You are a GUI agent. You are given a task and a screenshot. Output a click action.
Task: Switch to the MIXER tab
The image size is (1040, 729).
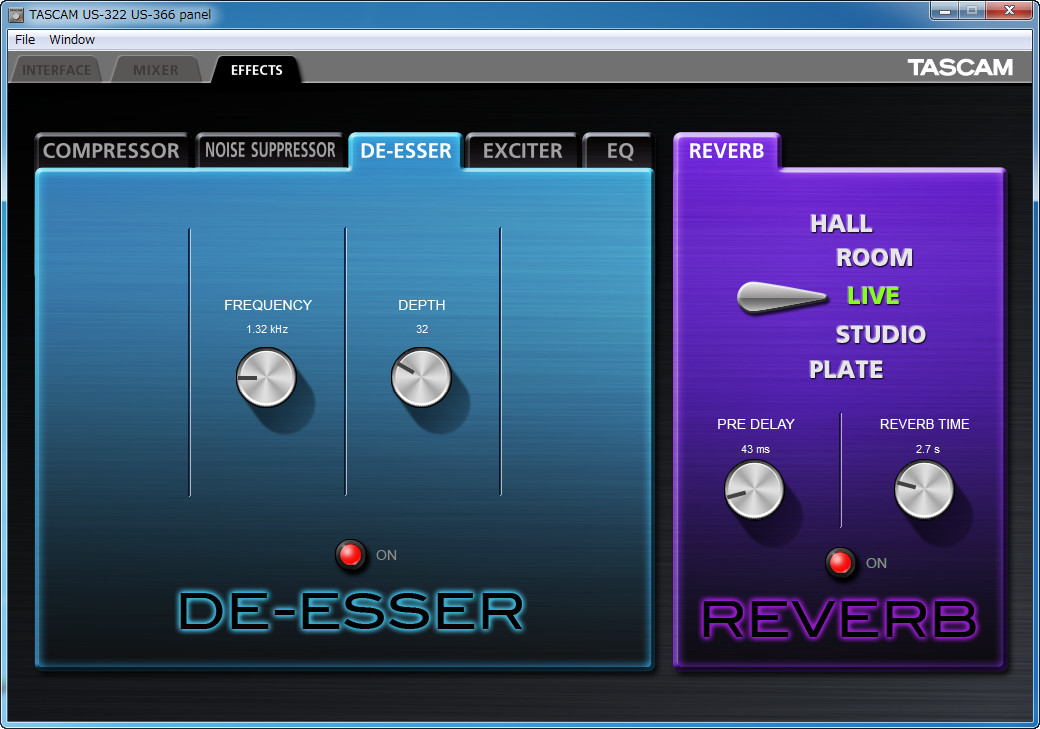point(155,70)
